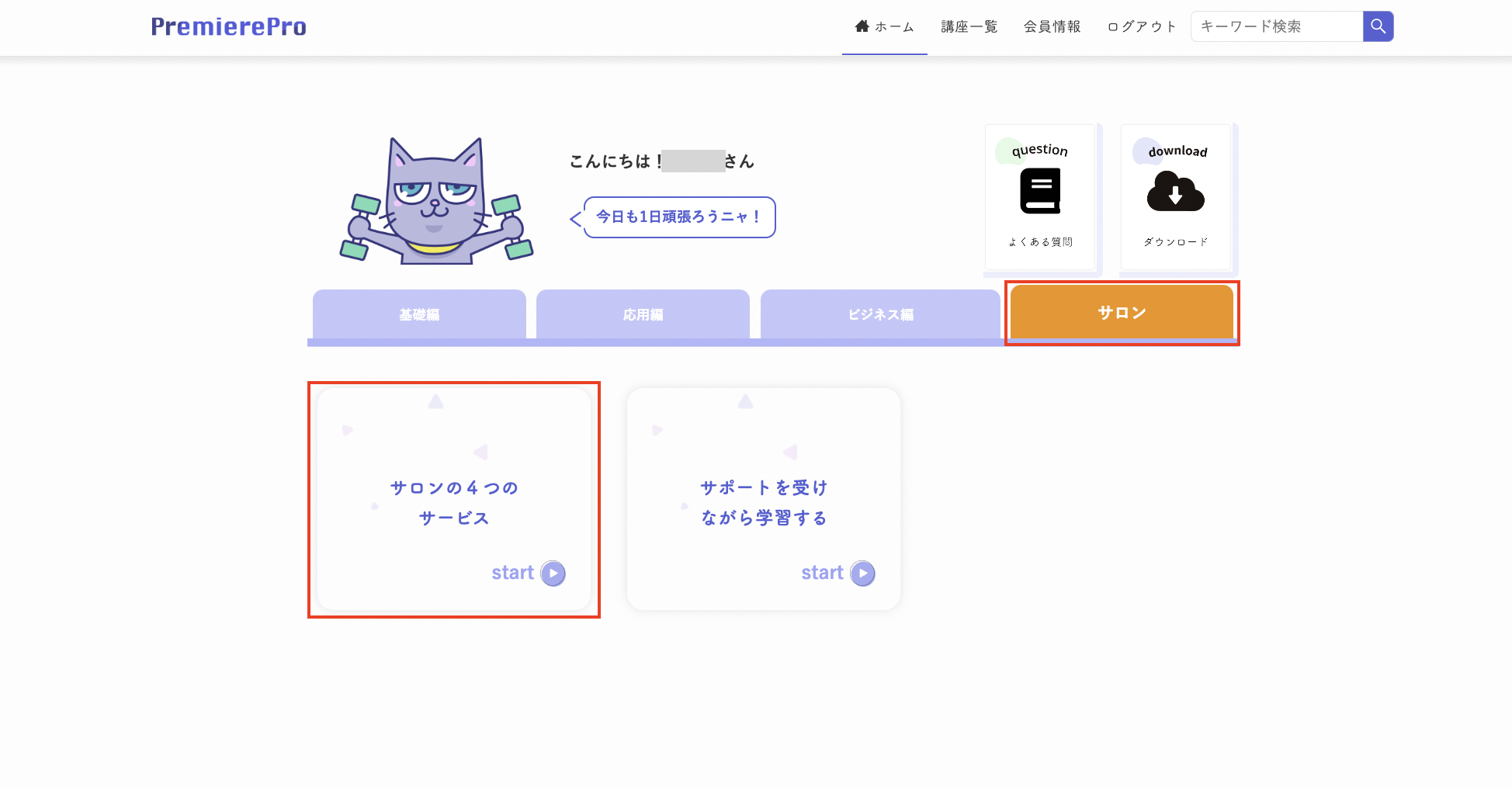
Task: Open the サポートを受けながら学習する card title
Action: [x=764, y=502]
